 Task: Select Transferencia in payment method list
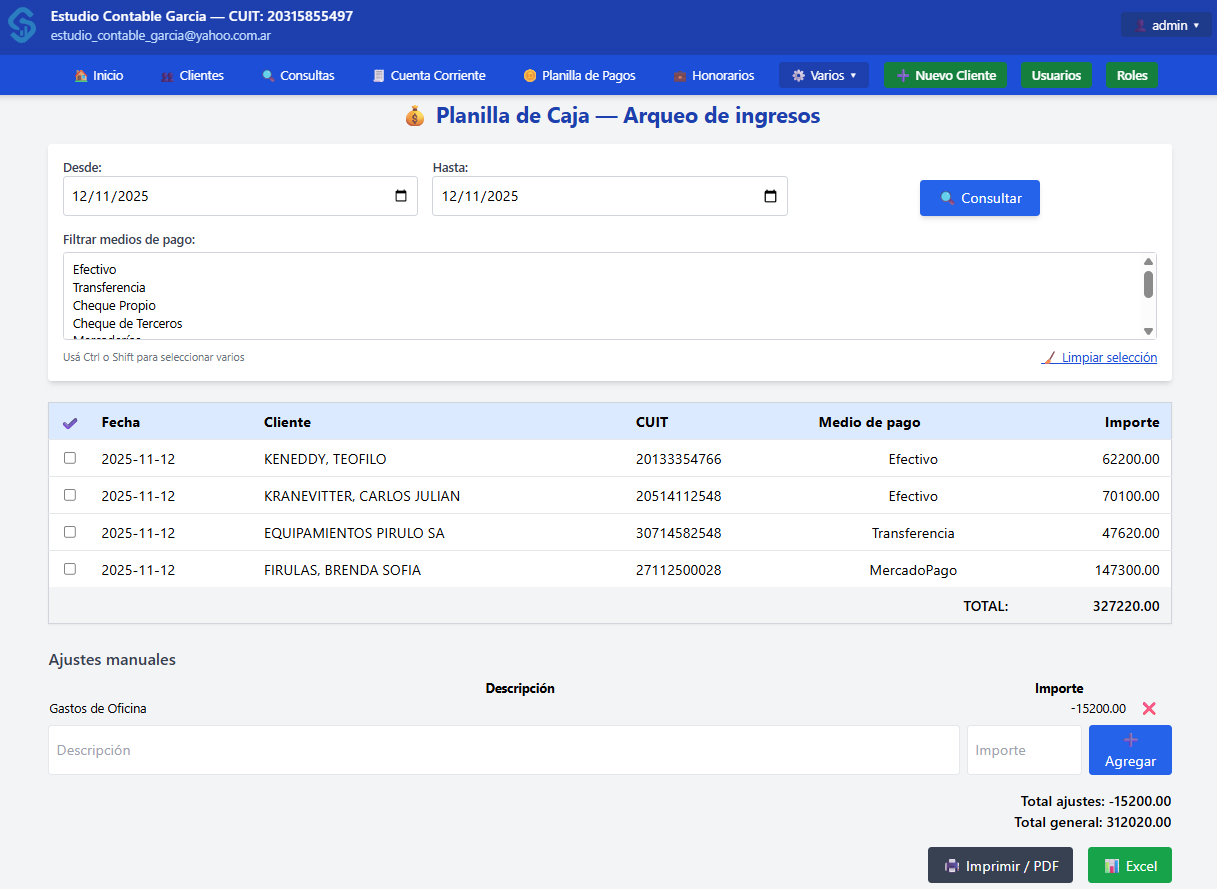[x=109, y=288]
